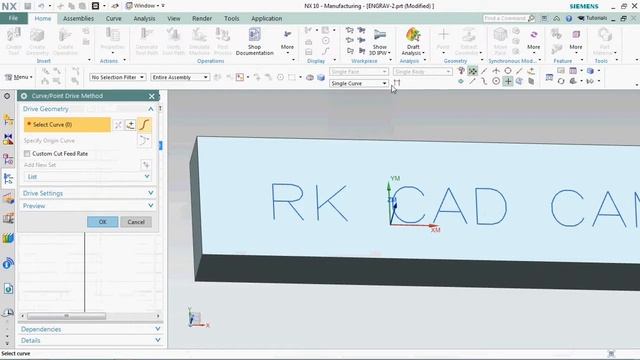Toggle the Arc Center snap circle-dot icon
Viewport: 640px width, 360px height.
(x=496, y=81)
